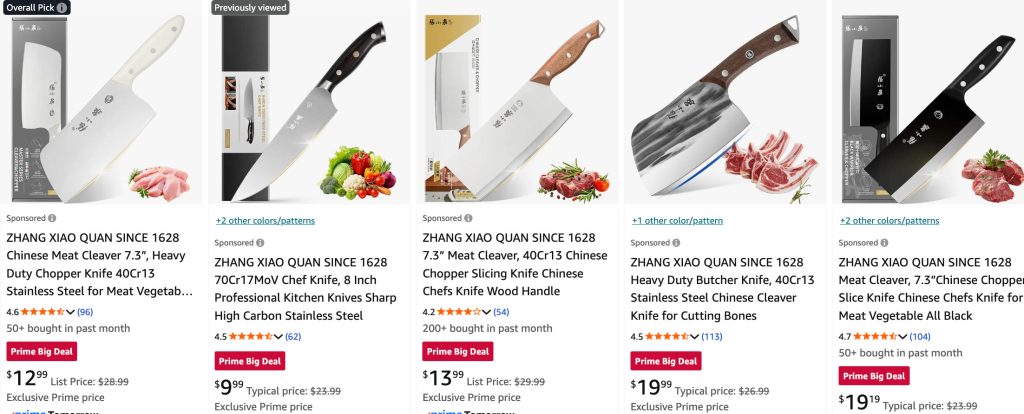Expand rating chevron on Heavy Duty Butcher Knife
The image size is (1024, 414).
[695, 336]
